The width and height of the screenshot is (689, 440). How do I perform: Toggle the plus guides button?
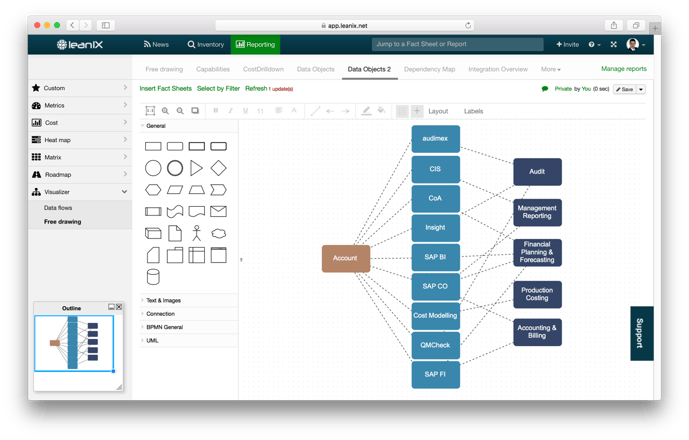coord(417,111)
